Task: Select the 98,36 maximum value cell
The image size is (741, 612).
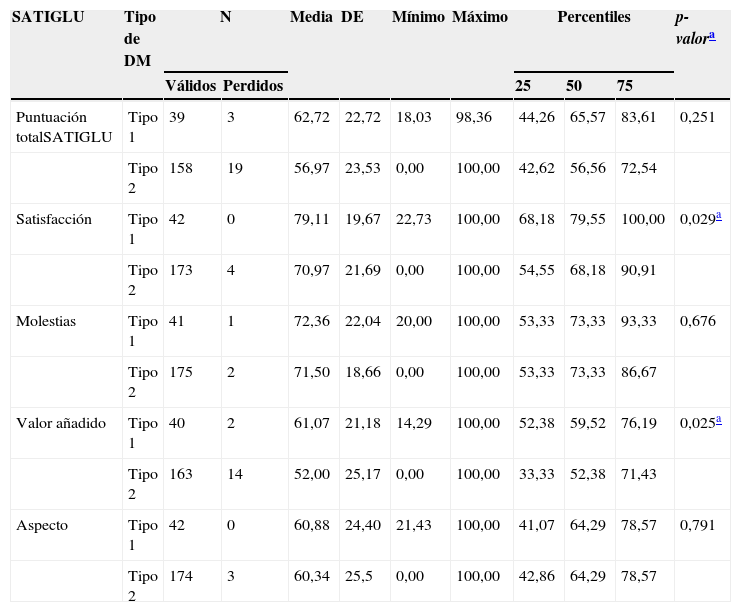Action: pos(475,117)
